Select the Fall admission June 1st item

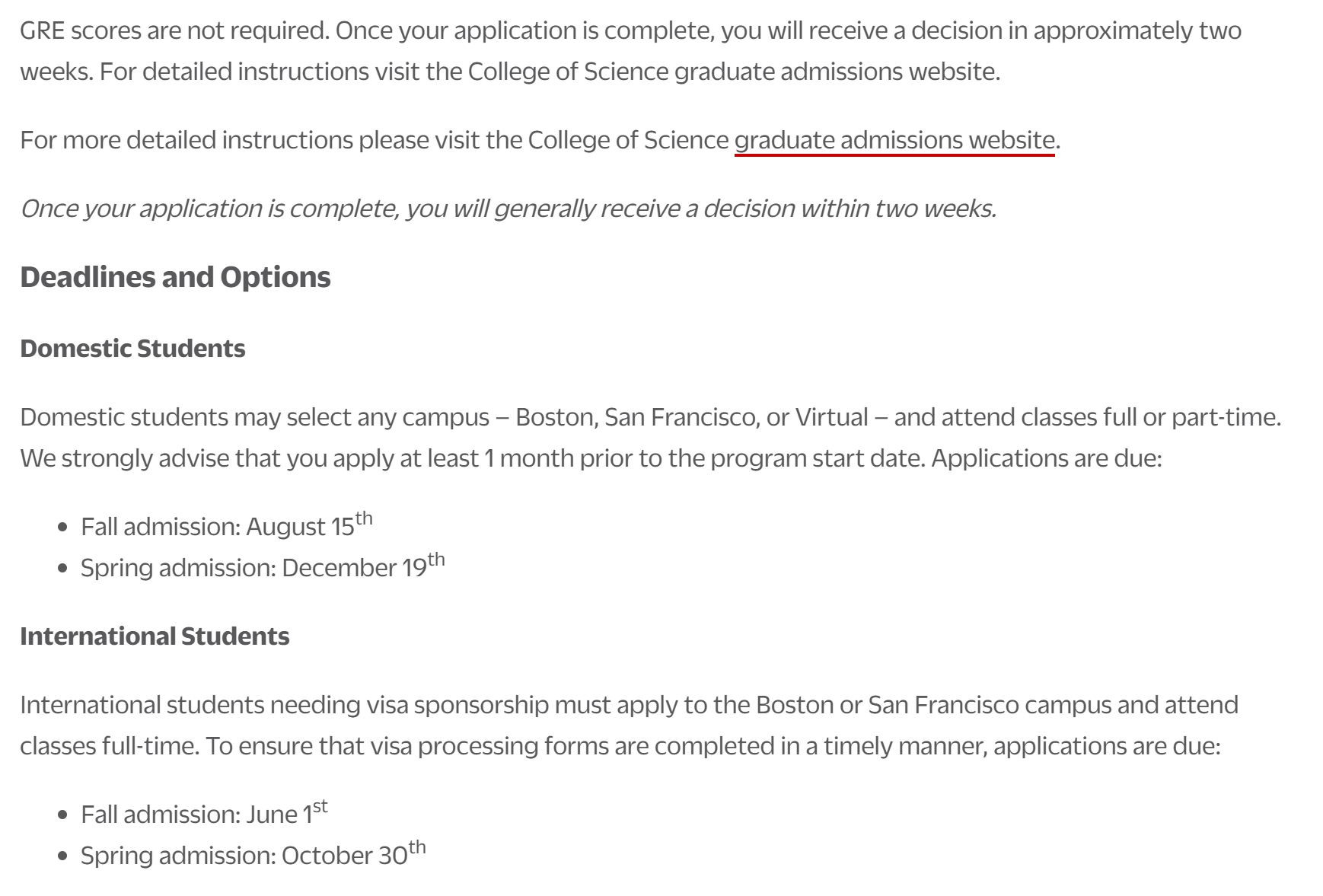tap(203, 814)
